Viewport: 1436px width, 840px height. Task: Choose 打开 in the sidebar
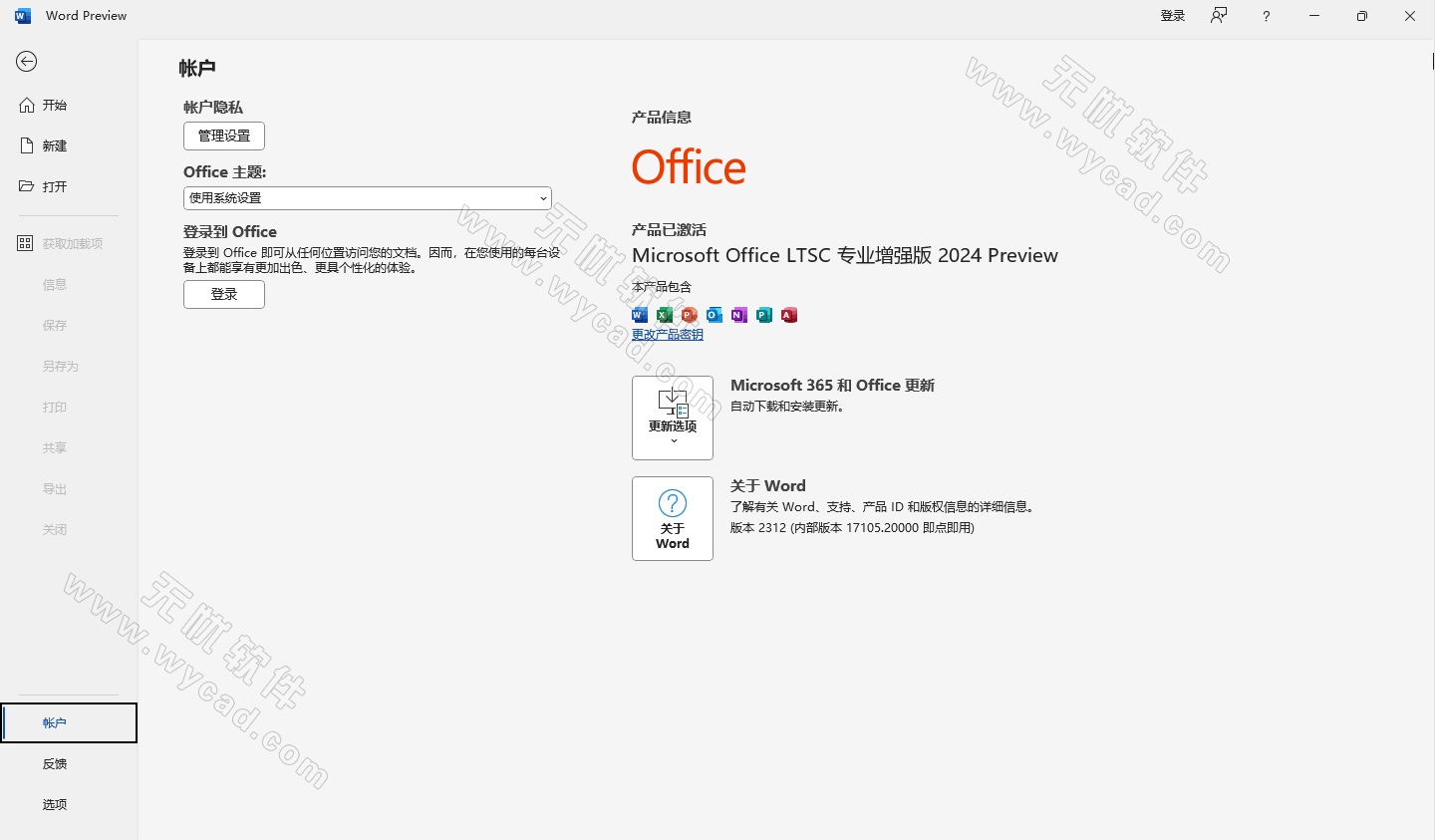(69, 186)
